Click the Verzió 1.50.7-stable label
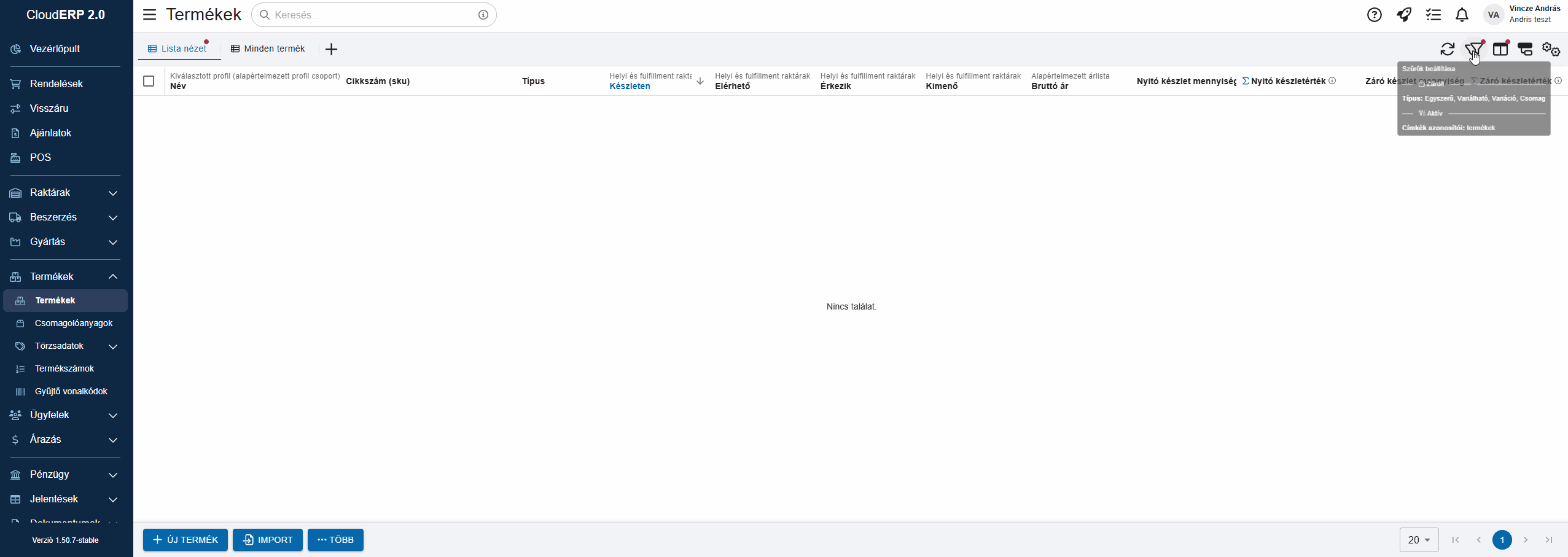Screen dimensions: 1568x557 66,540
